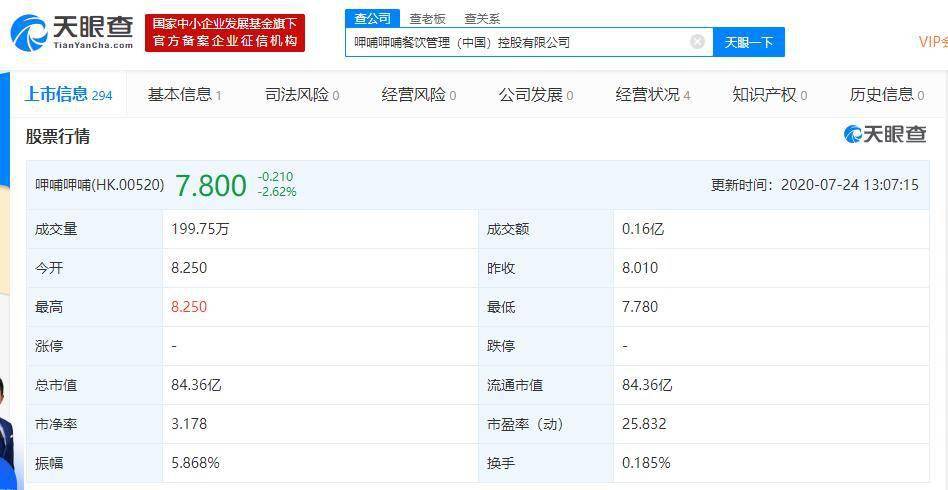Click the 跌停 label
948x490 pixels.
[501, 346]
